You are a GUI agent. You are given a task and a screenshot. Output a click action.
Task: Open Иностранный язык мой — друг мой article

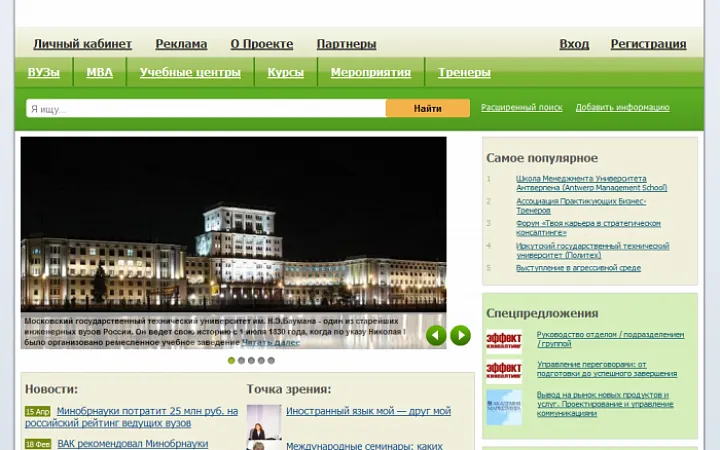click(x=368, y=411)
